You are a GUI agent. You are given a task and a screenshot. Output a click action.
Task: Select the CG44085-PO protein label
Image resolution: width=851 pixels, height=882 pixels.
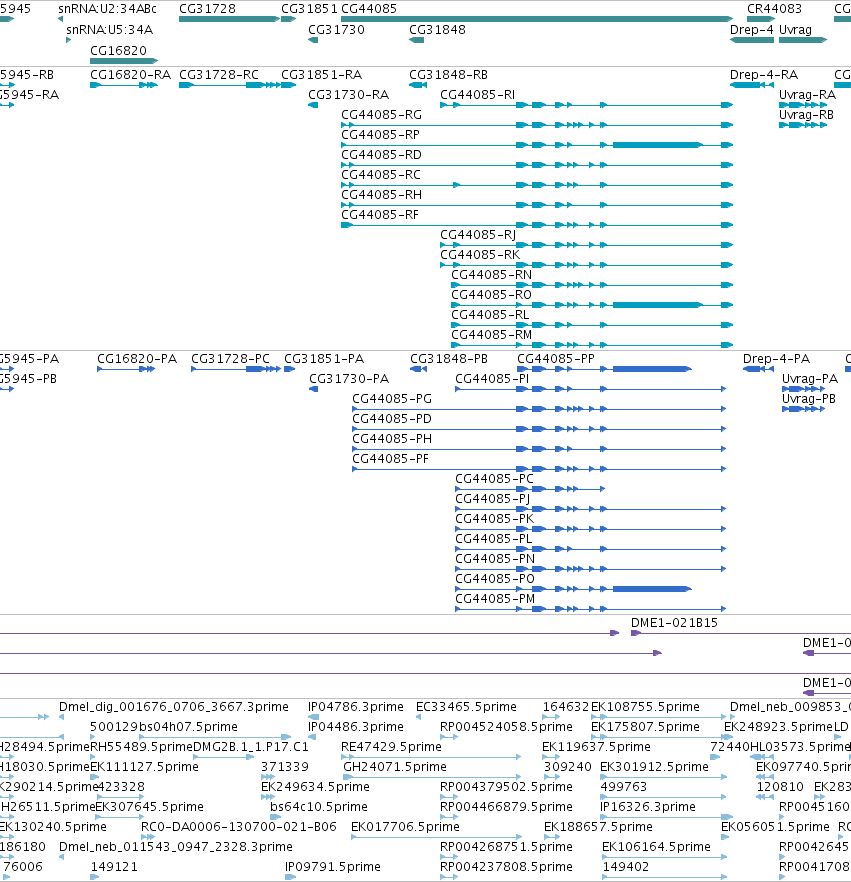495,578
